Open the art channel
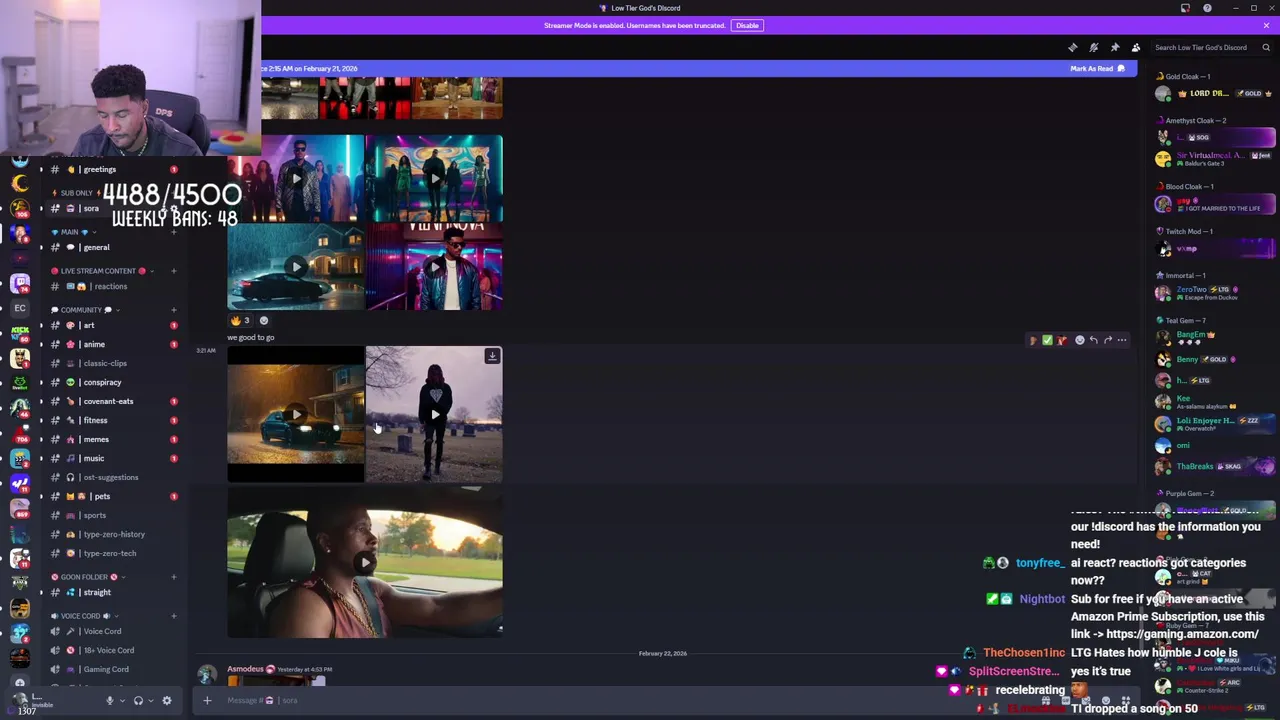The image size is (1280, 720). pyautogui.click(x=112, y=325)
